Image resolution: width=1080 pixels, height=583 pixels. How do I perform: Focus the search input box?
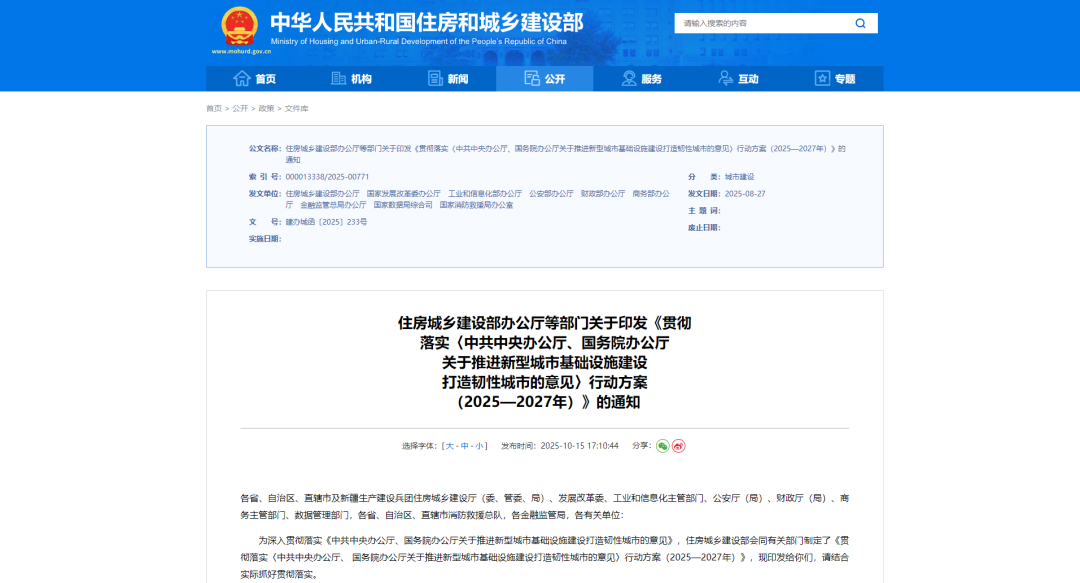tap(760, 23)
